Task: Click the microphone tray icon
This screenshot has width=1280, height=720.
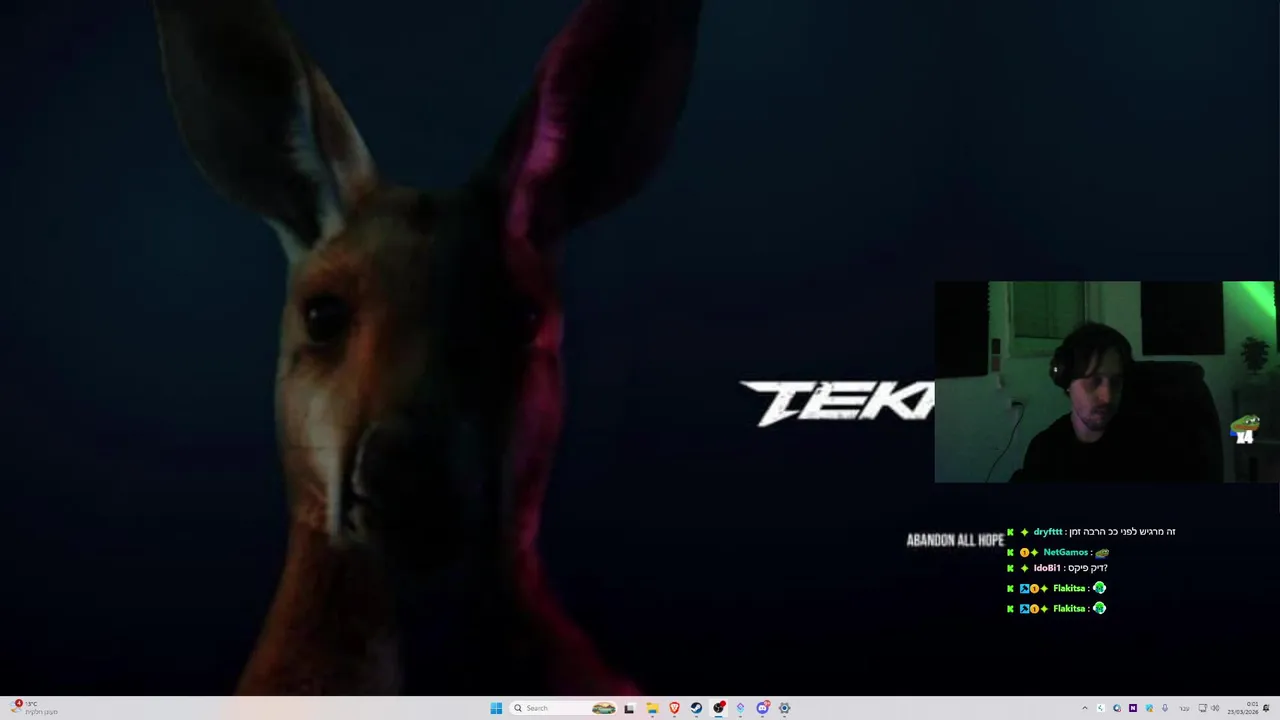Action: (x=1165, y=708)
